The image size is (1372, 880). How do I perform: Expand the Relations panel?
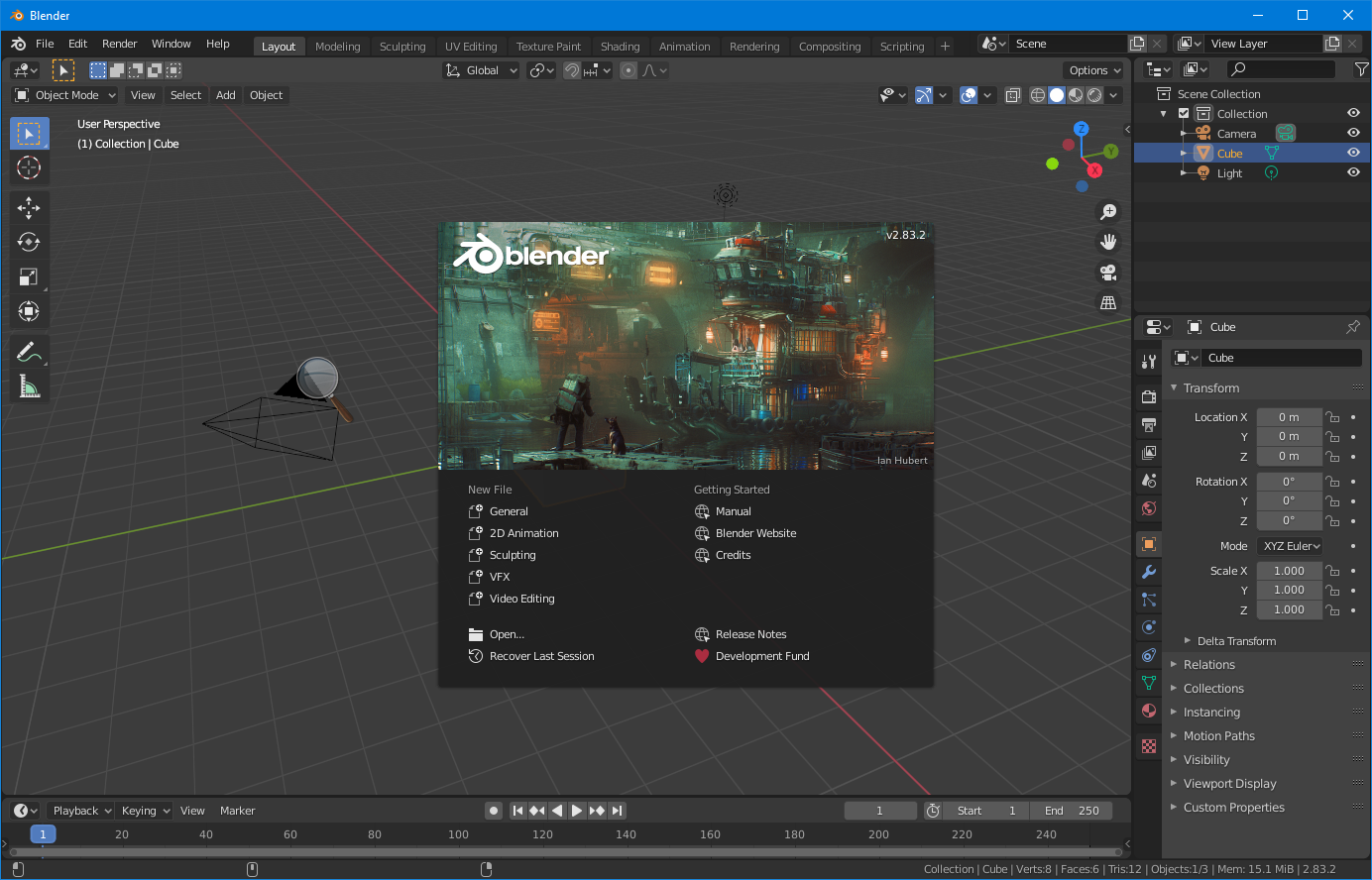pyautogui.click(x=1208, y=665)
